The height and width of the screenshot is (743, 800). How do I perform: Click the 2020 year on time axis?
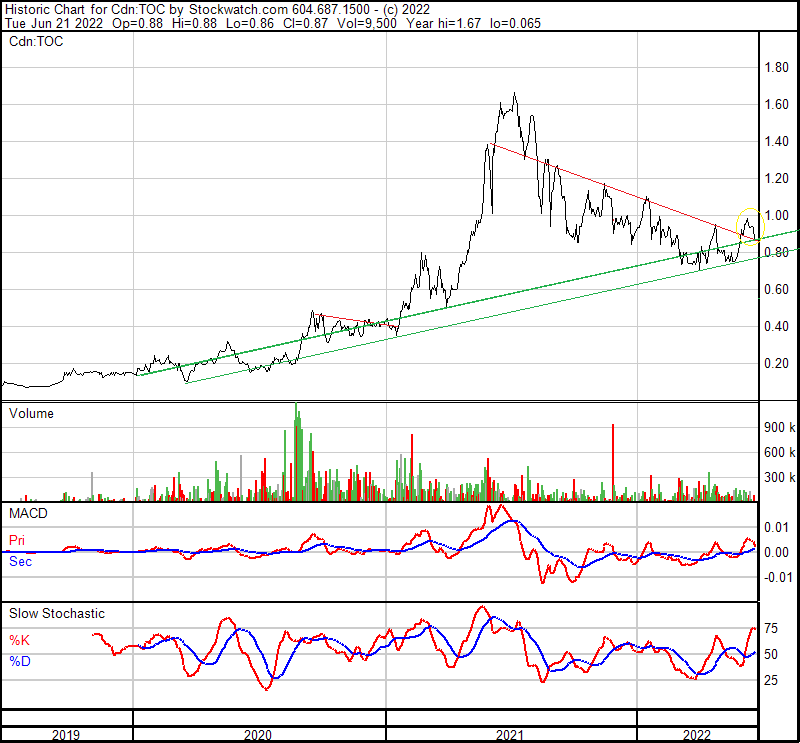click(x=258, y=735)
